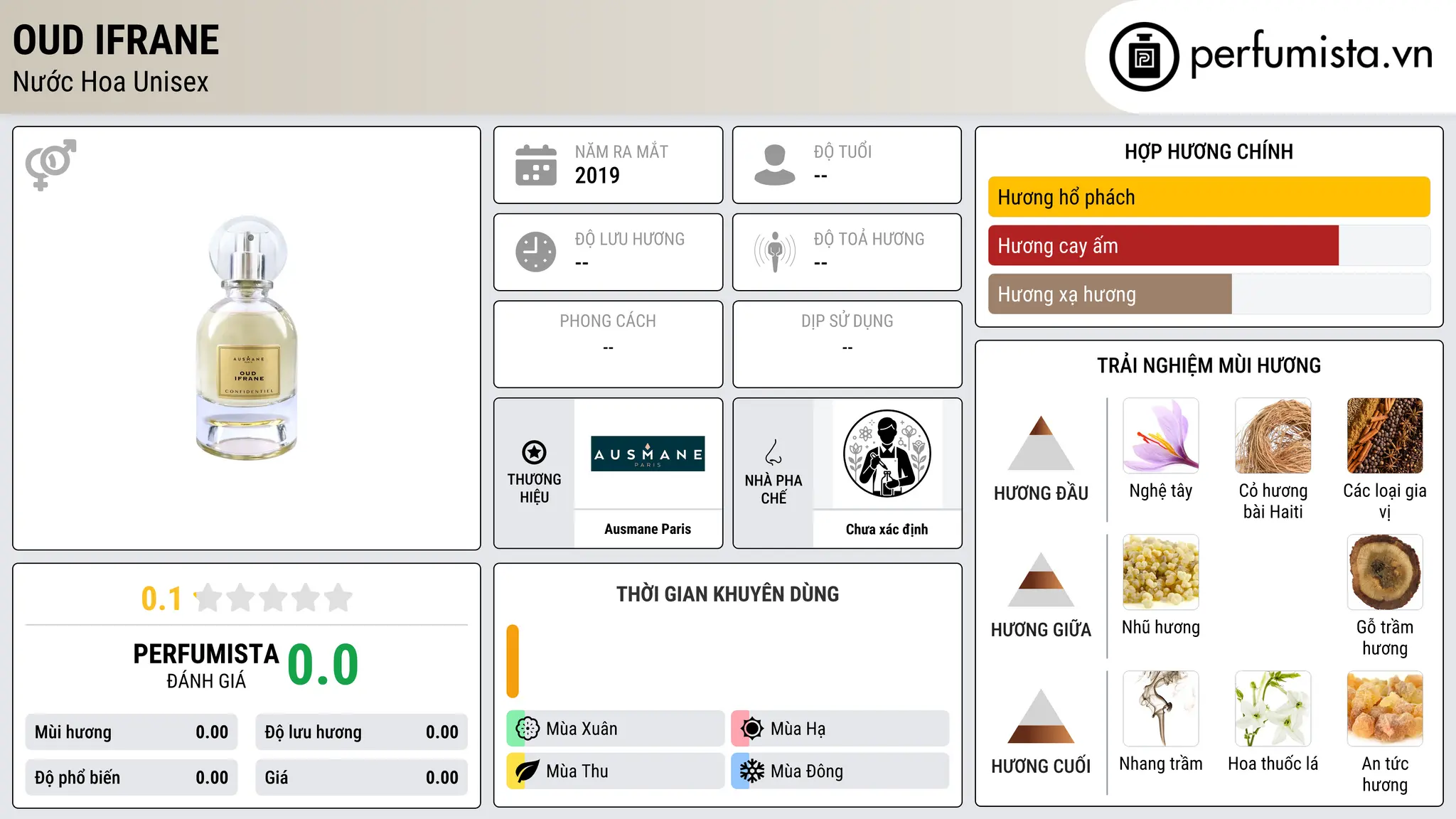Click the calendar icon beside Năm ra mắt
The height and width of the screenshot is (819, 1456).
coord(536,165)
